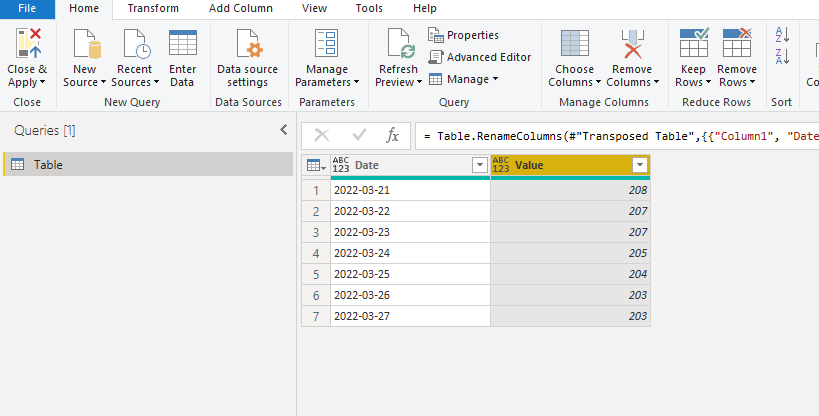The height and width of the screenshot is (416, 819).
Task: Open the table corner menu icon
Action: pos(316,166)
